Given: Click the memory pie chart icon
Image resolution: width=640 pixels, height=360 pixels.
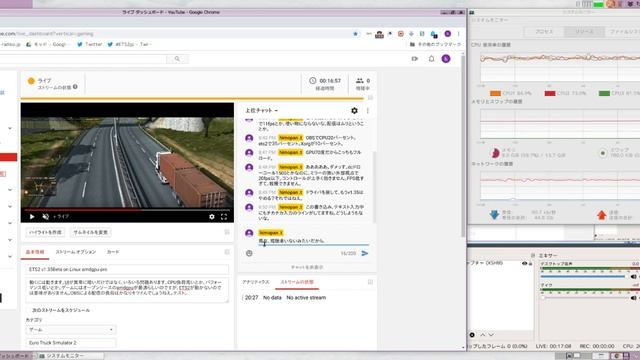Looking at the screenshot, I should (495, 153).
